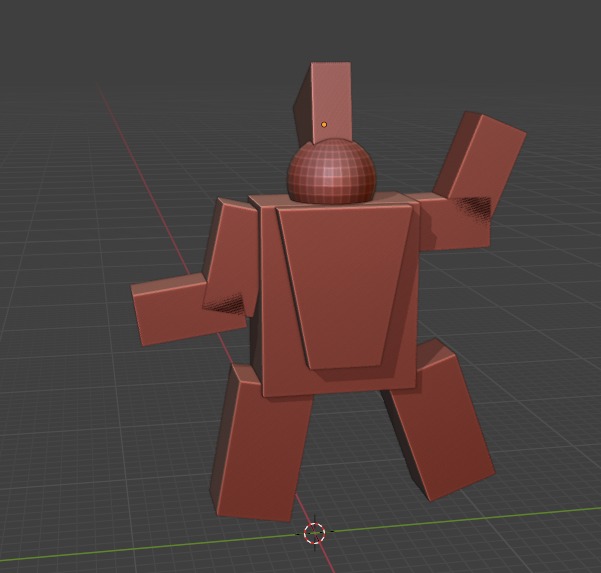Select the tall antenna block above the head
Viewport: 601px width, 573px height.
[x=332, y=98]
